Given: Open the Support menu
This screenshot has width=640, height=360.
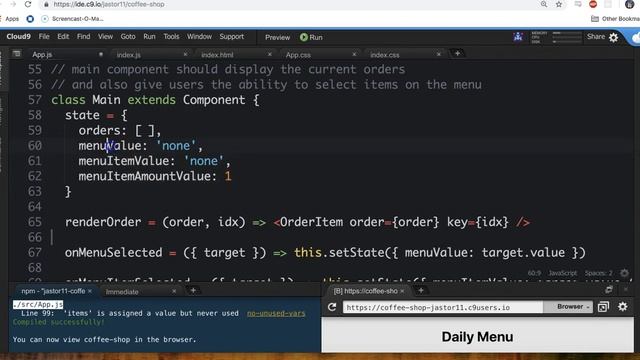Looking at the screenshot, I should [x=231, y=37].
